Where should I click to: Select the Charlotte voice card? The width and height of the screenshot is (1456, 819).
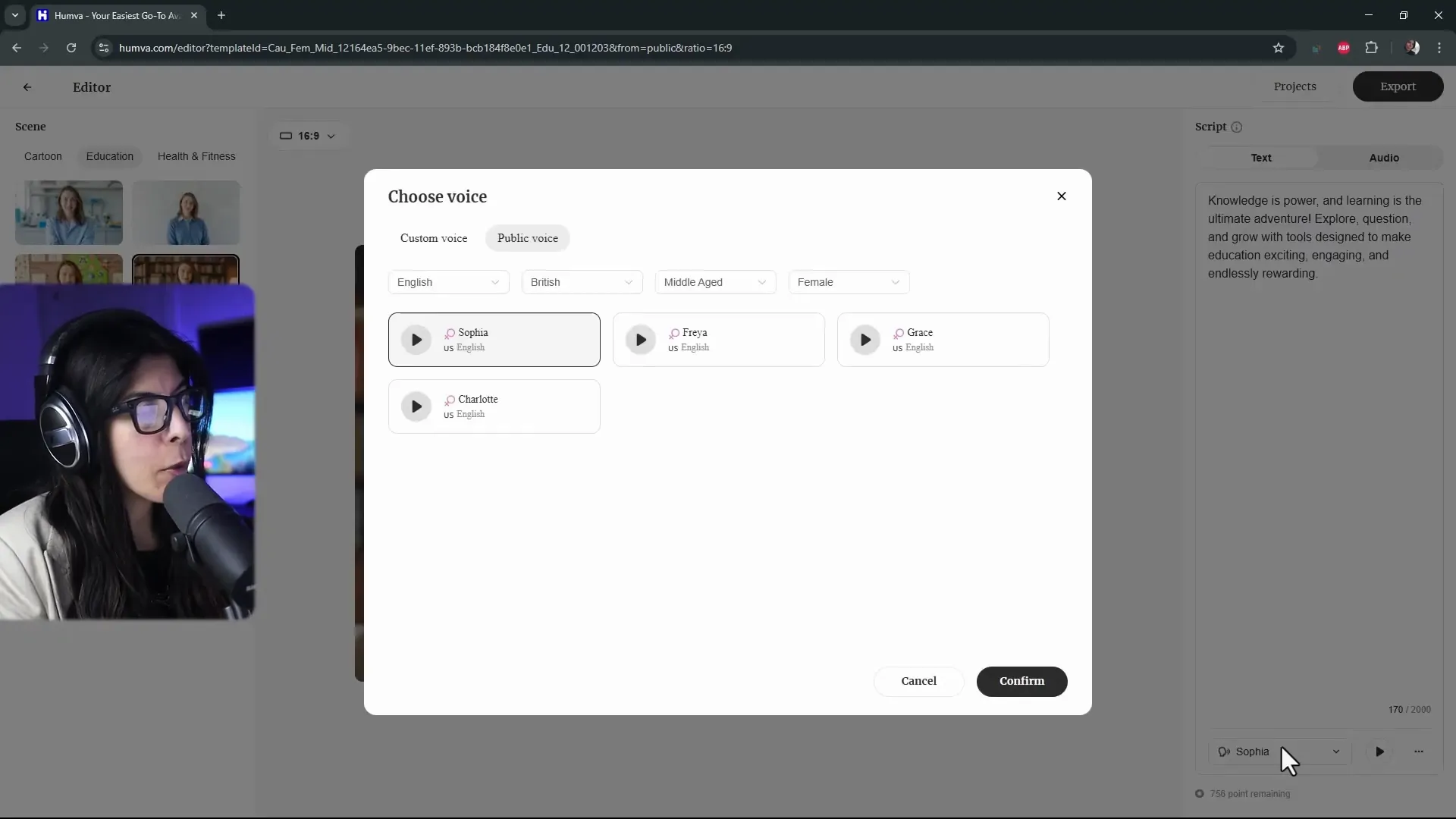click(x=494, y=406)
